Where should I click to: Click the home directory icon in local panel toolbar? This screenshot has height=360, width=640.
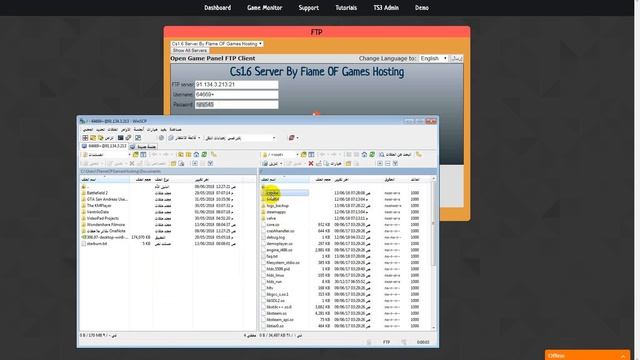pyautogui.click(x=196, y=155)
